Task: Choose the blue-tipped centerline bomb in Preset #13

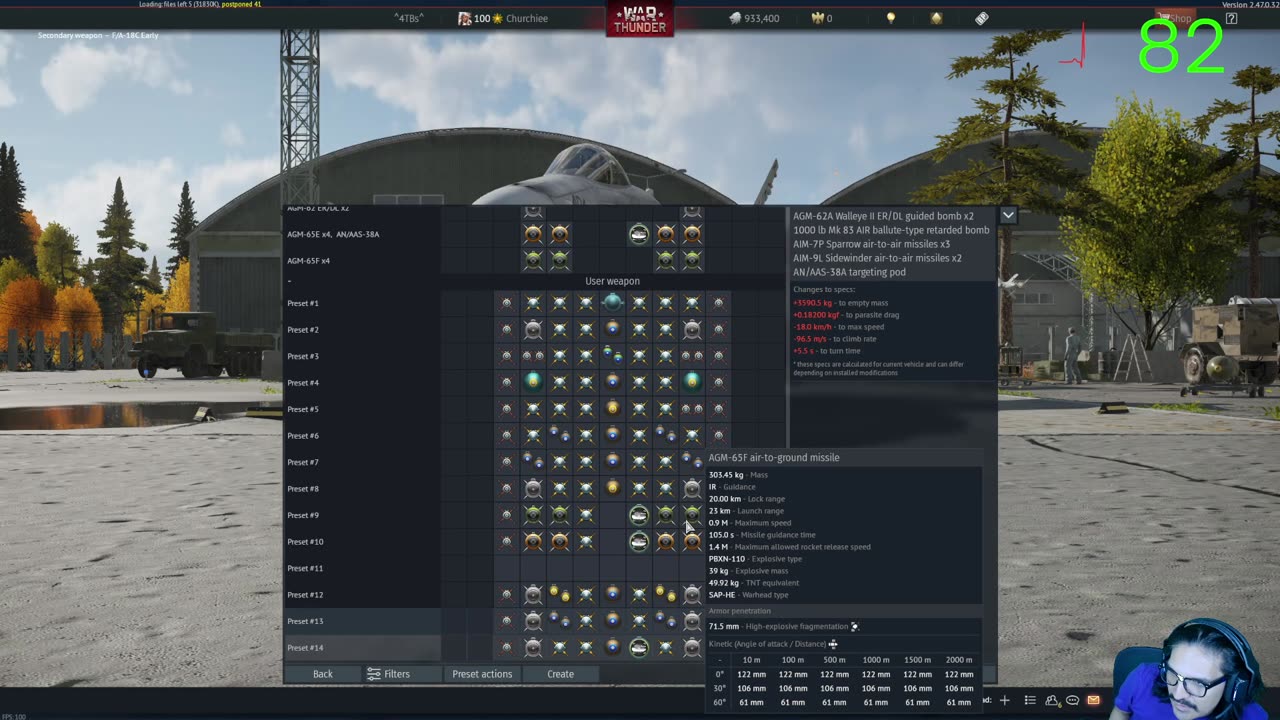Action: [x=612, y=621]
